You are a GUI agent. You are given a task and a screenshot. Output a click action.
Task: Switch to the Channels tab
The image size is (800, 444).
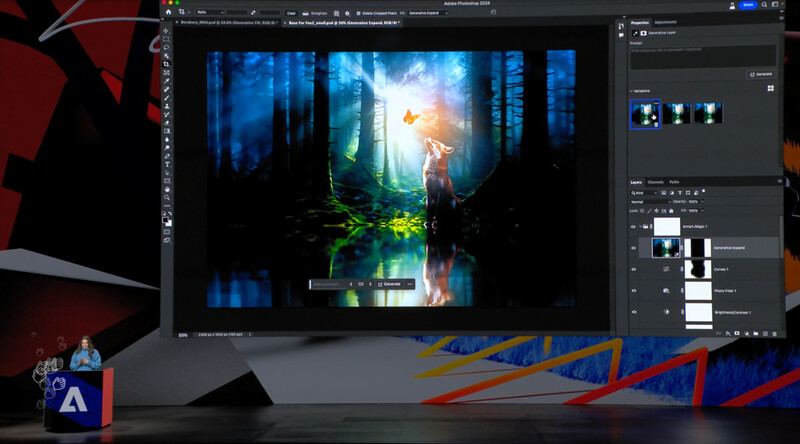[656, 182]
